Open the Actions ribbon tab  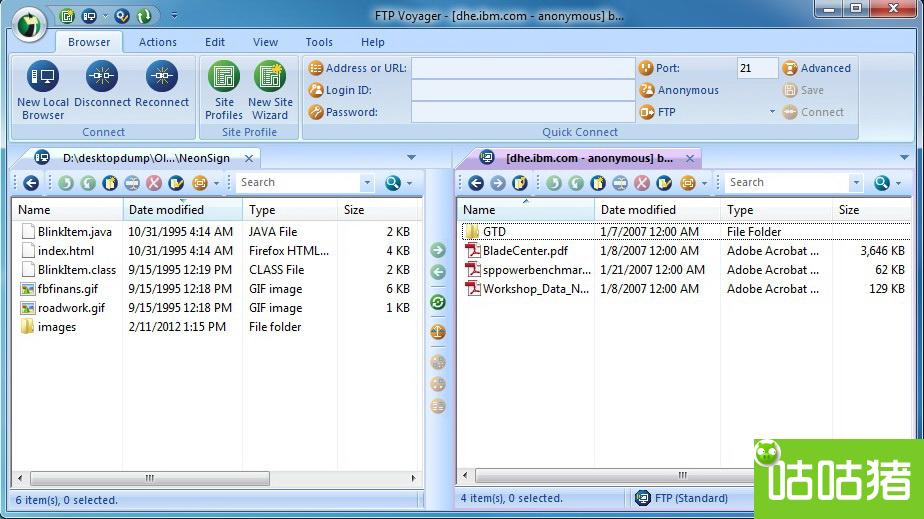[x=157, y=42]
